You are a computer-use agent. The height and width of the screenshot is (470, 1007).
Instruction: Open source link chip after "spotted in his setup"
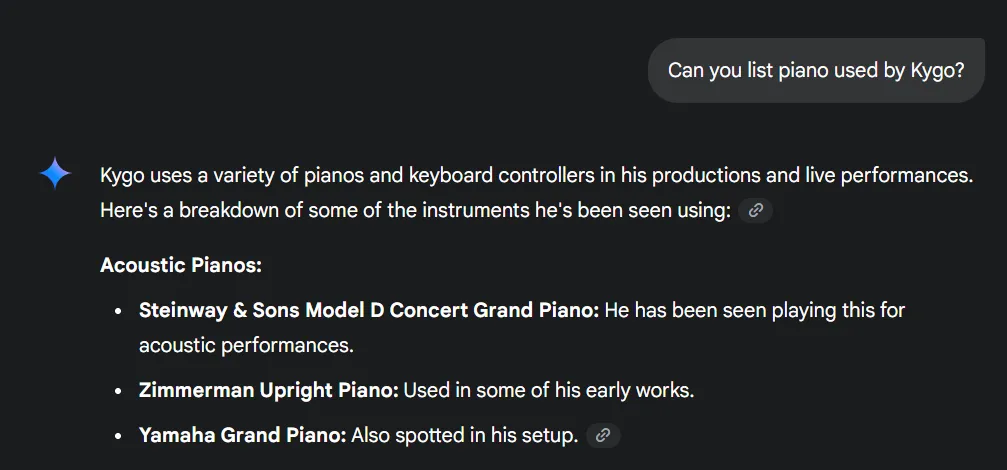(x=602, y=435)
